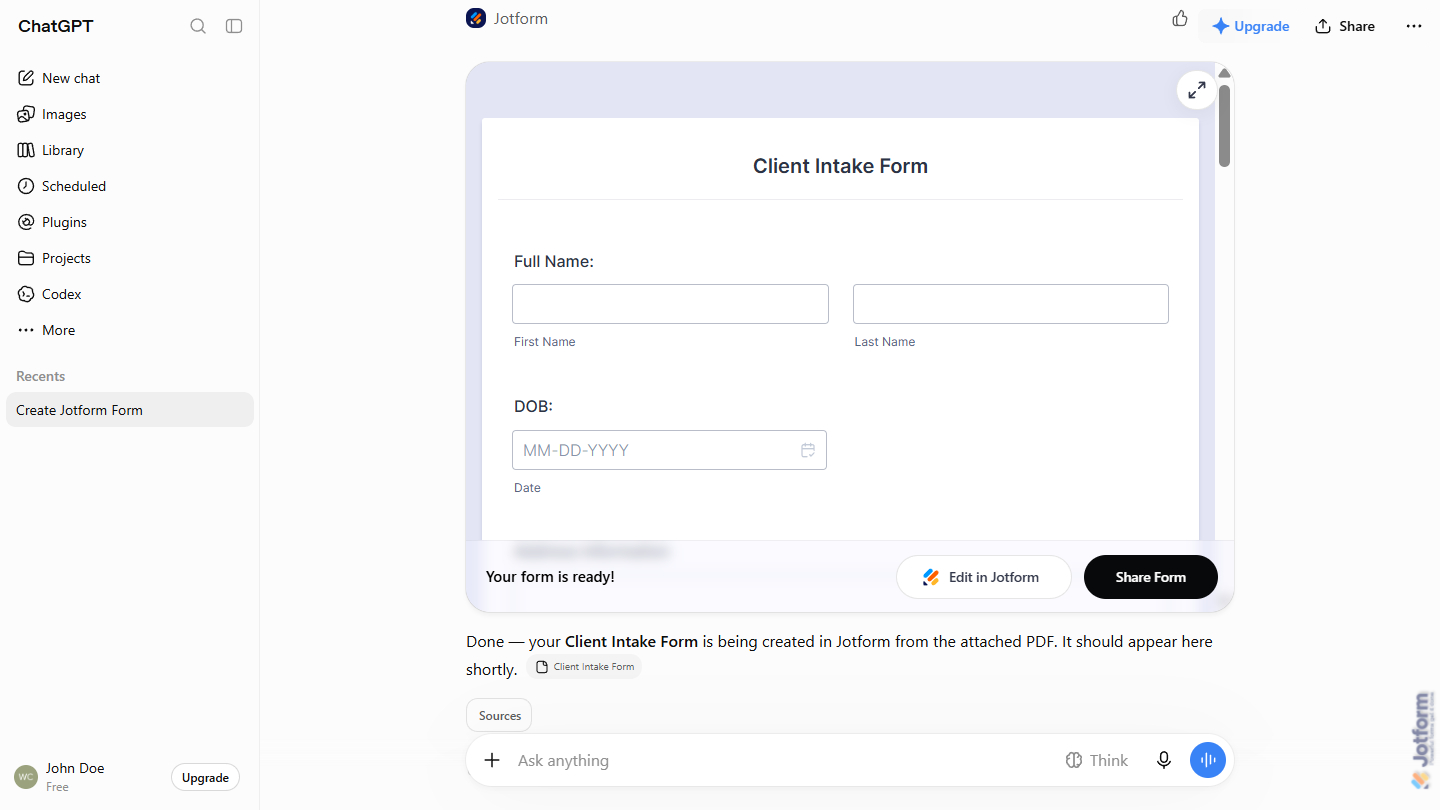Screen dimensions: 1440x810
Task: Click the Sources button
Action: [x=499, y=716]
